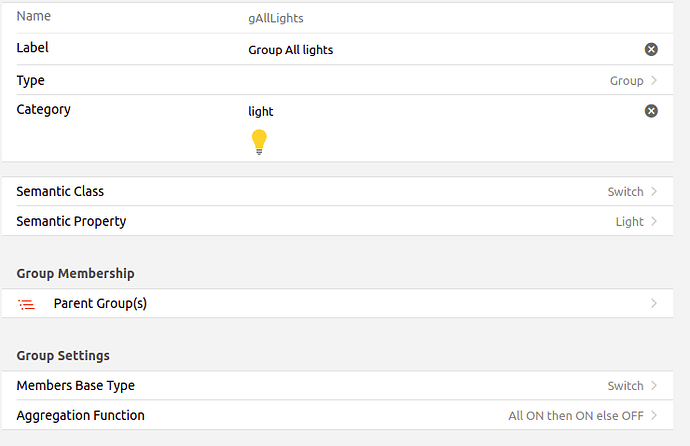The image size is (690, 446).
Task: Click the Label input containing Group All lights
Action: coord(442,50)
